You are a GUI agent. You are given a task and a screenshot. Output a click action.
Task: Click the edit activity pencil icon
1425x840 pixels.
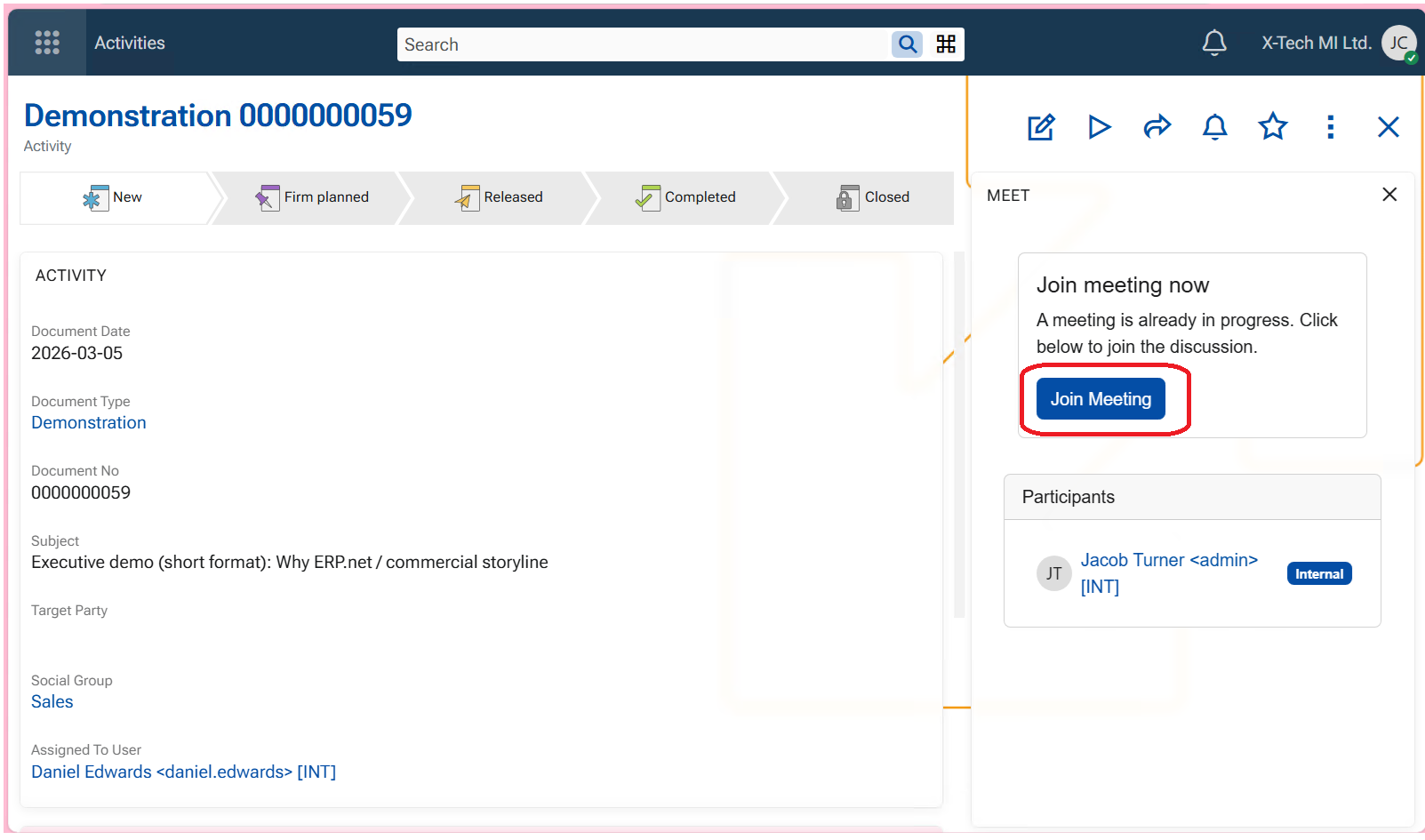point(1041,127)
